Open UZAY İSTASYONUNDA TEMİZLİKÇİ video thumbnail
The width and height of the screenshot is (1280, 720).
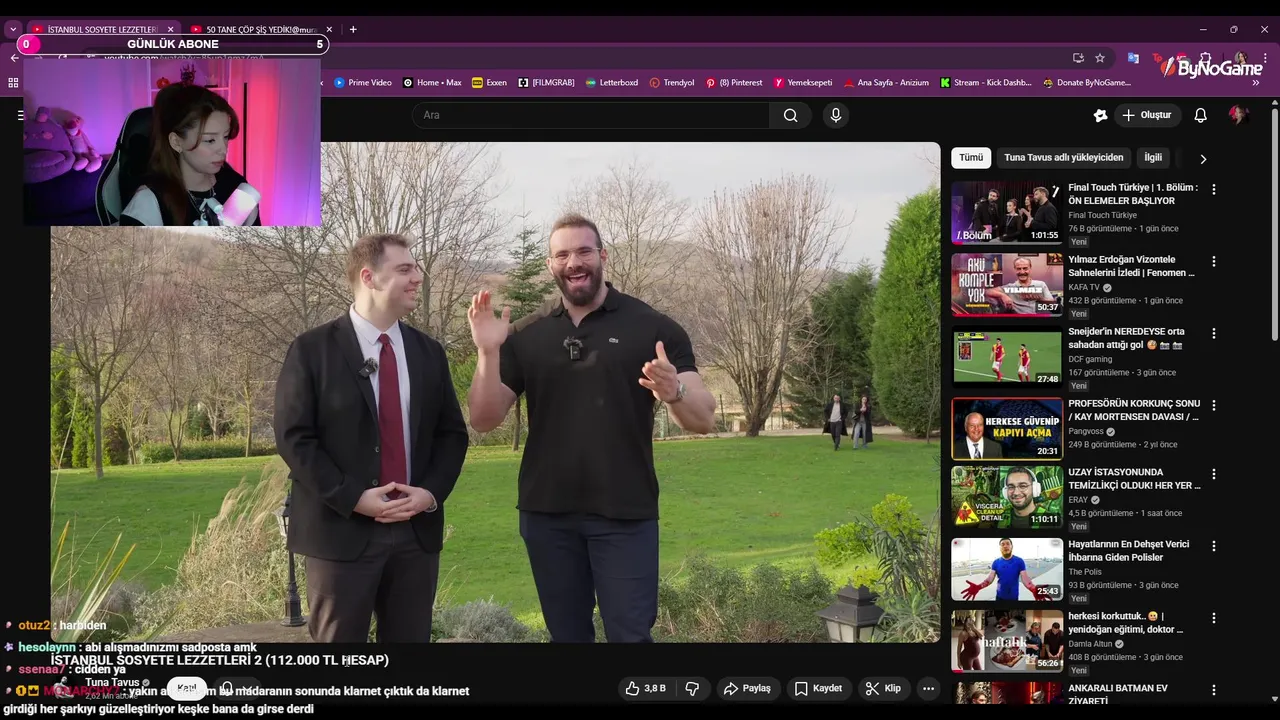coord(1007,497)
